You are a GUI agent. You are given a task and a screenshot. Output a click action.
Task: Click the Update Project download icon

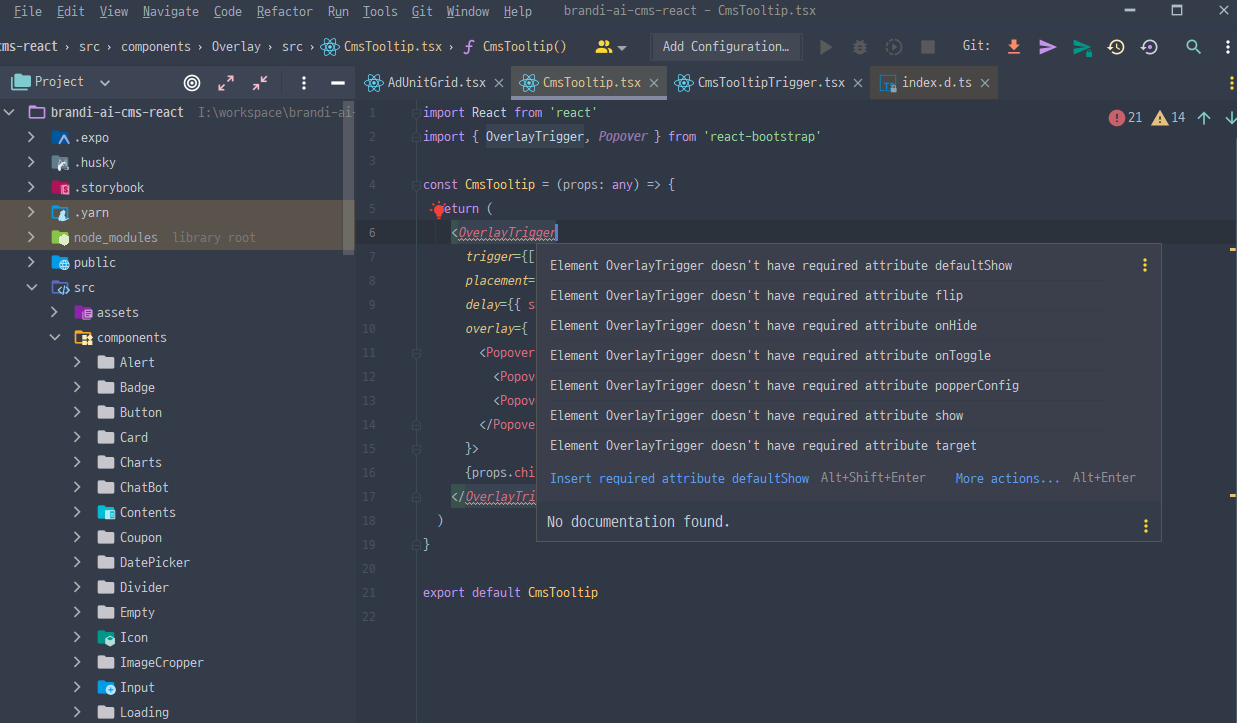[x=1013, y=45]
